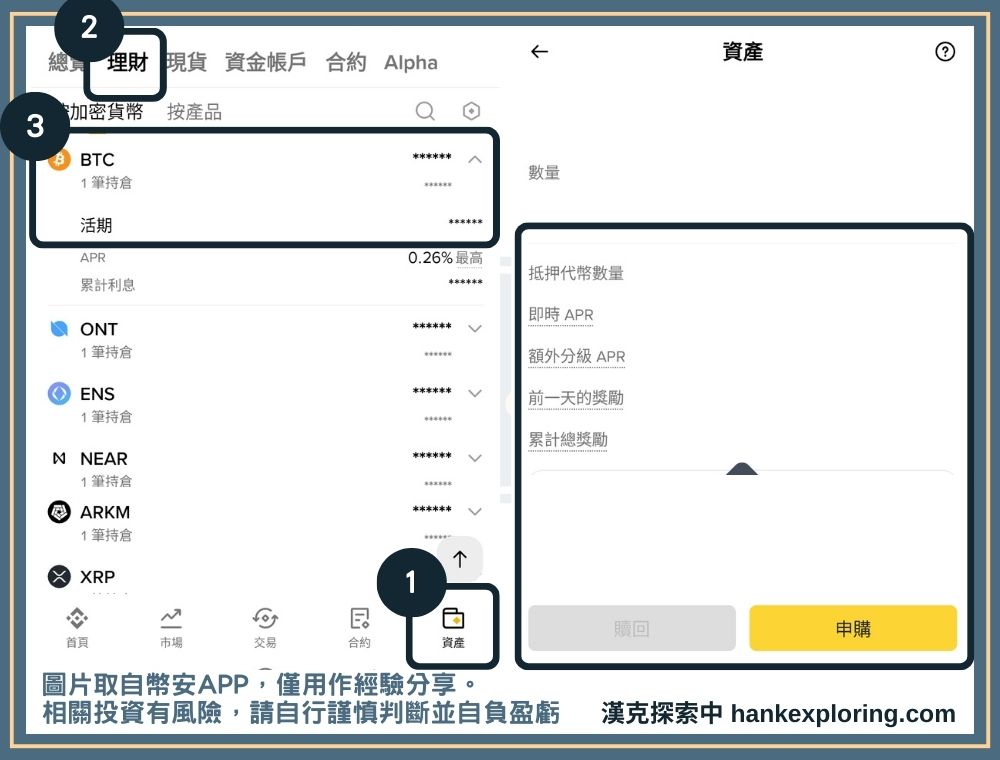The image size is (1000, 760).
Task: Click the help question mark icon
Action: point(945,52)
